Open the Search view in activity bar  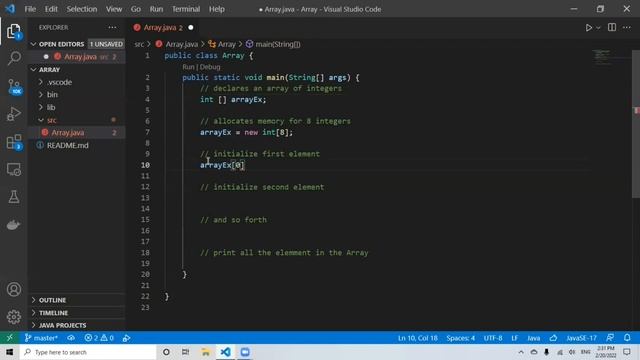pyautogui.click(x=13, y=58)
